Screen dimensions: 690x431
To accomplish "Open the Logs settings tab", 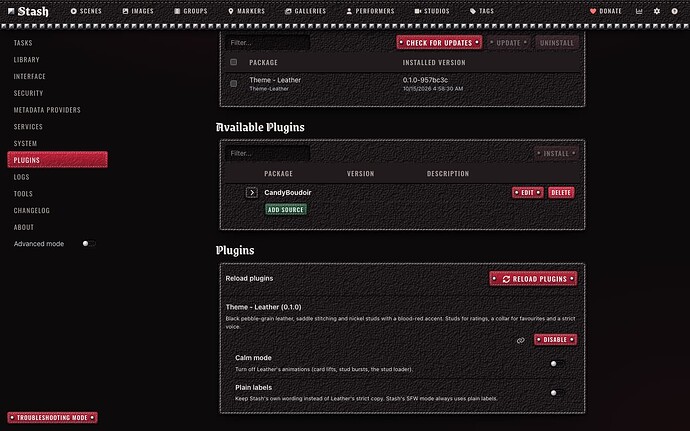I will [x=57, y=177].
